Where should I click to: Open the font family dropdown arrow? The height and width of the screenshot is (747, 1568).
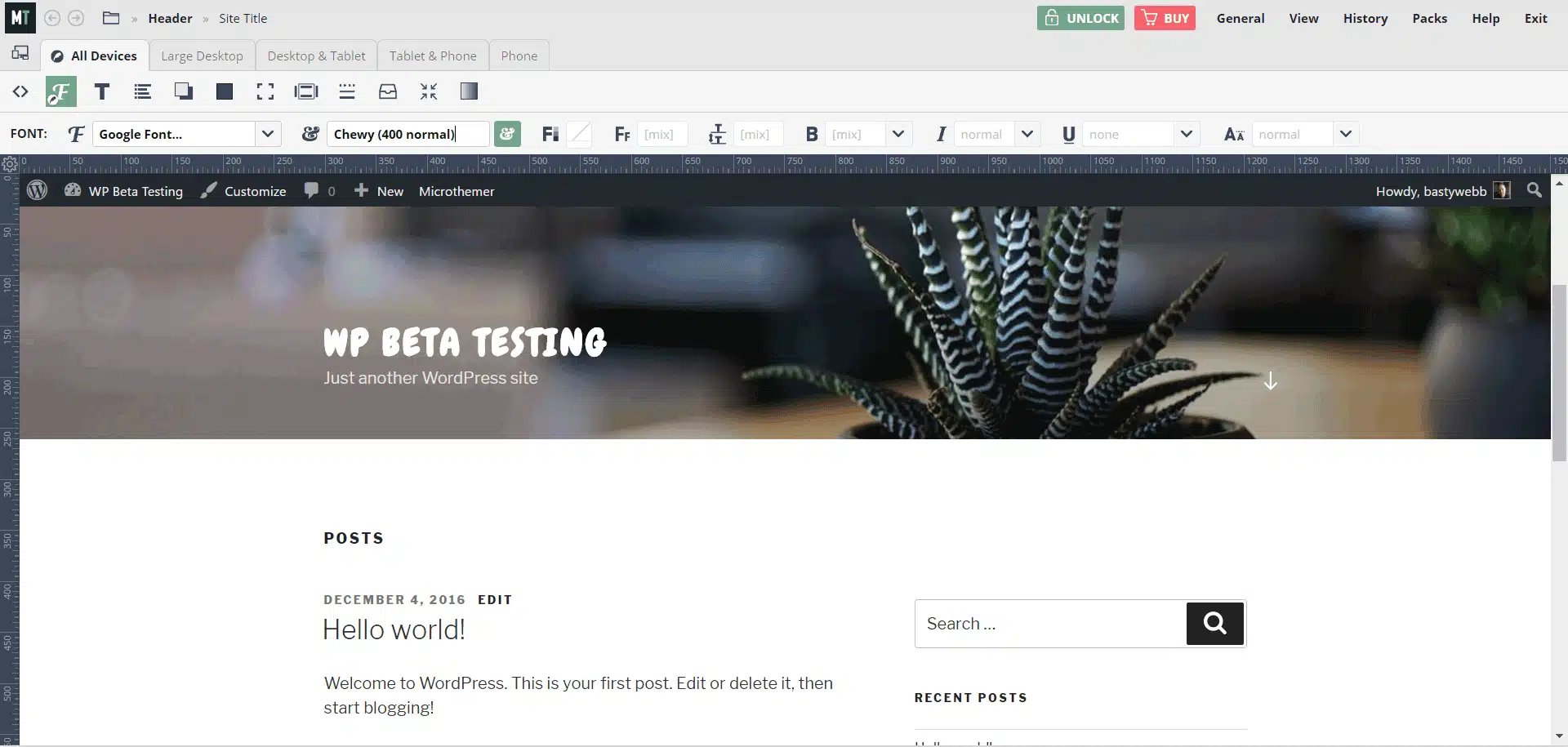(268, 134)
